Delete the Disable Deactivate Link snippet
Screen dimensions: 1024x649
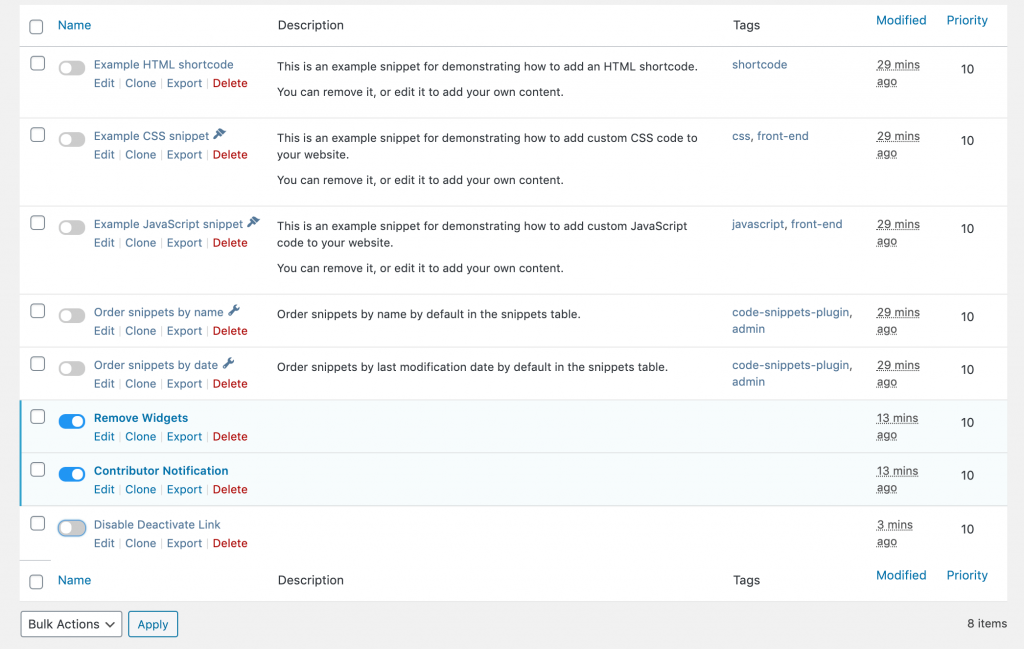pyautogui.click(x=230, y=543)
